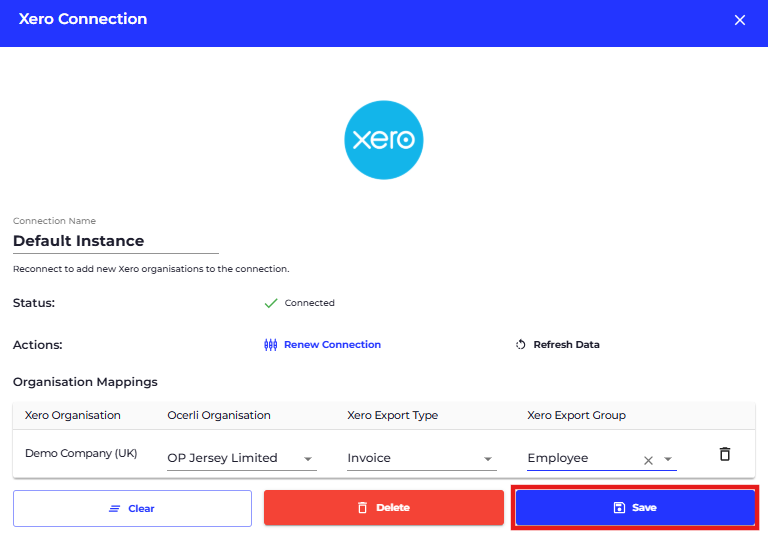Click the red Delete button
The height and width of the screenshot is (556, 768).
point(384,508)
